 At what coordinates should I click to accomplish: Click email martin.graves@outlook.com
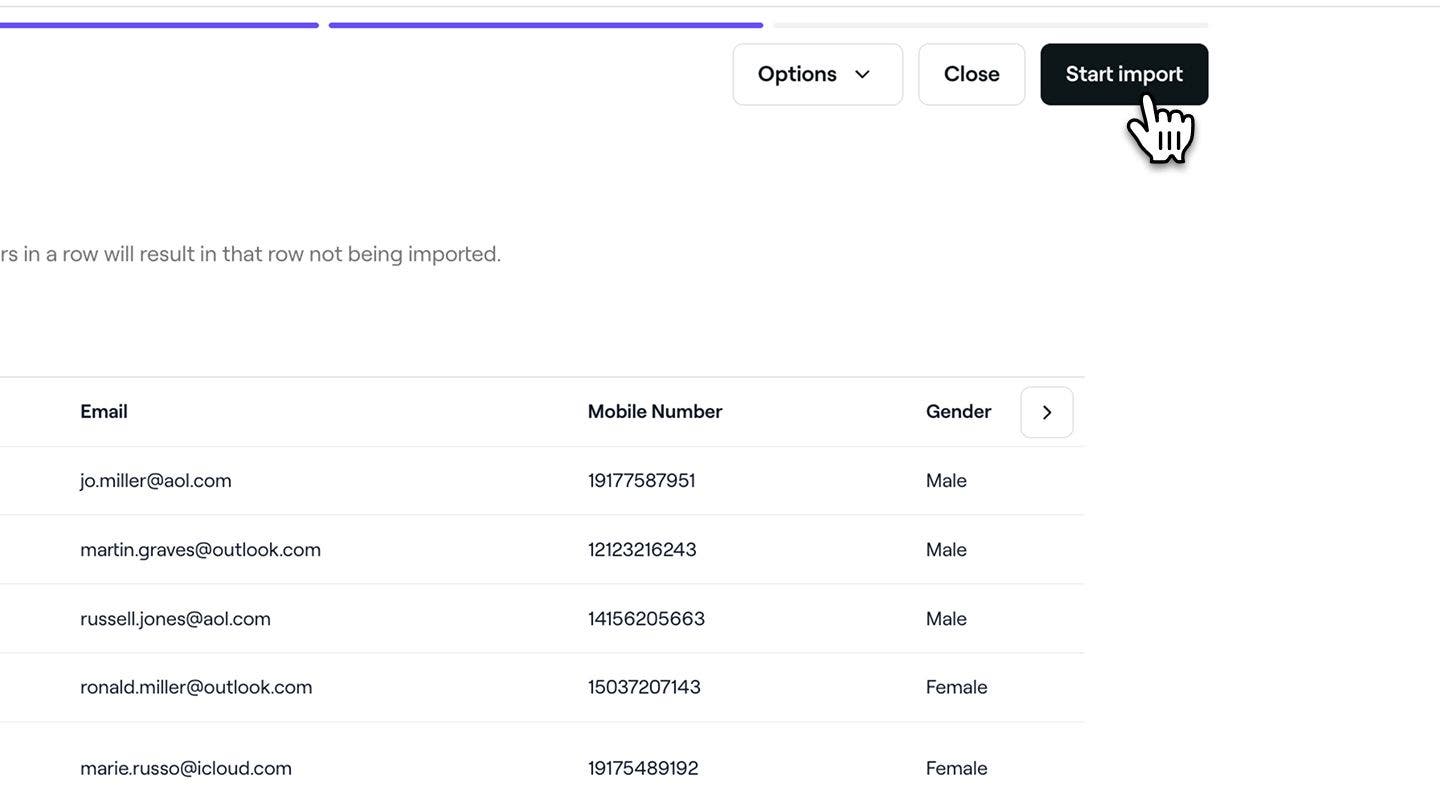pos(200,550)
